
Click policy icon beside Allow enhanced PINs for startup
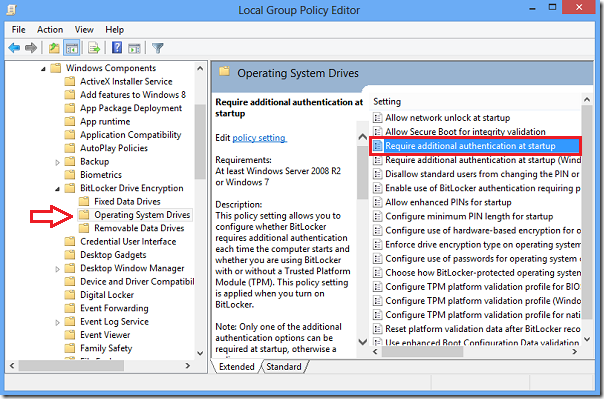(378, 202)
